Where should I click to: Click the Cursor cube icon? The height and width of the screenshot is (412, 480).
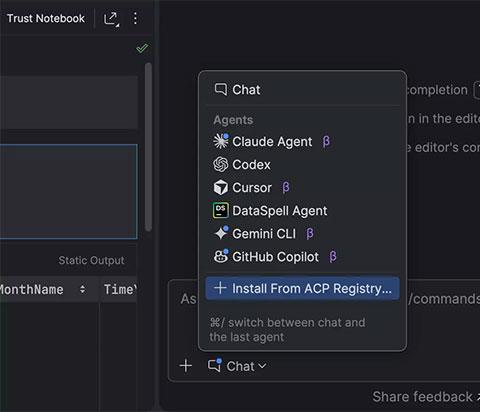[221, 187]
